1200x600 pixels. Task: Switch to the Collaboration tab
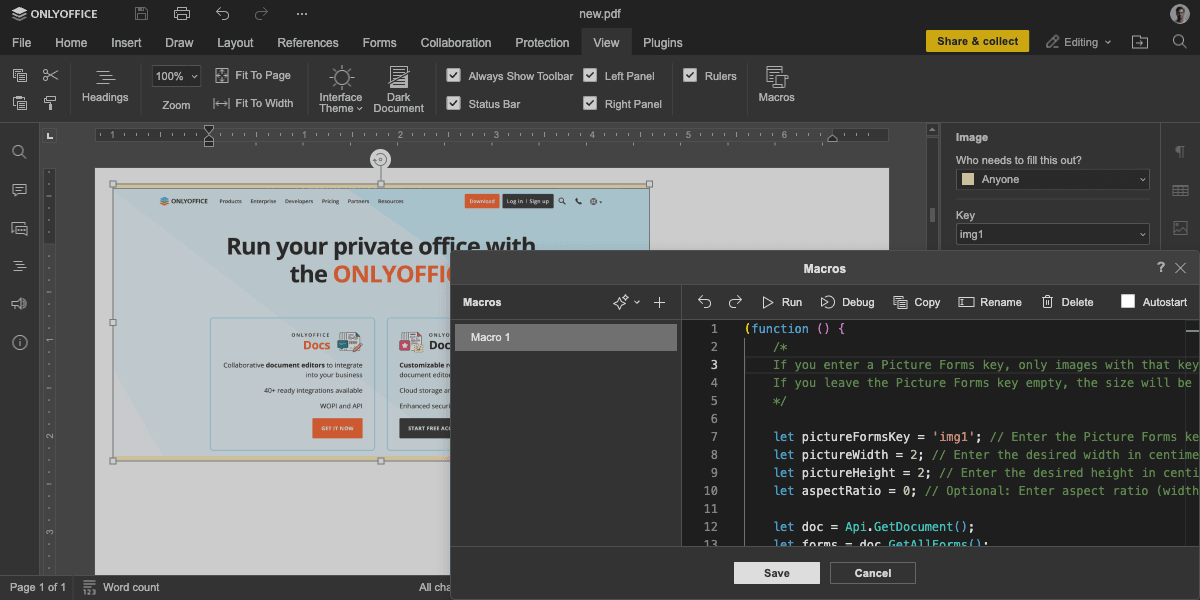(456, 42)
